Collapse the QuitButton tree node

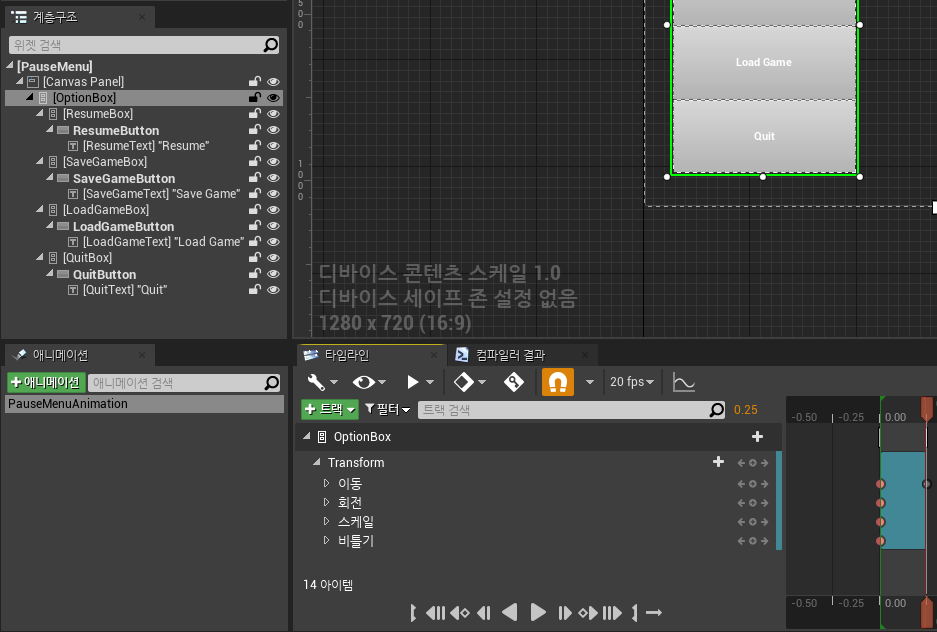pos(50,273)
